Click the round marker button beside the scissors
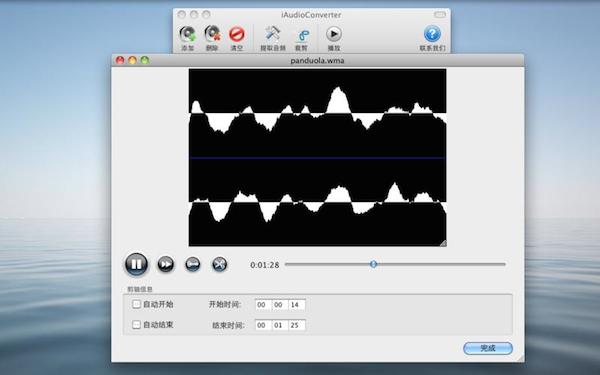Screen dimensions: 600x375 point(192,264)
